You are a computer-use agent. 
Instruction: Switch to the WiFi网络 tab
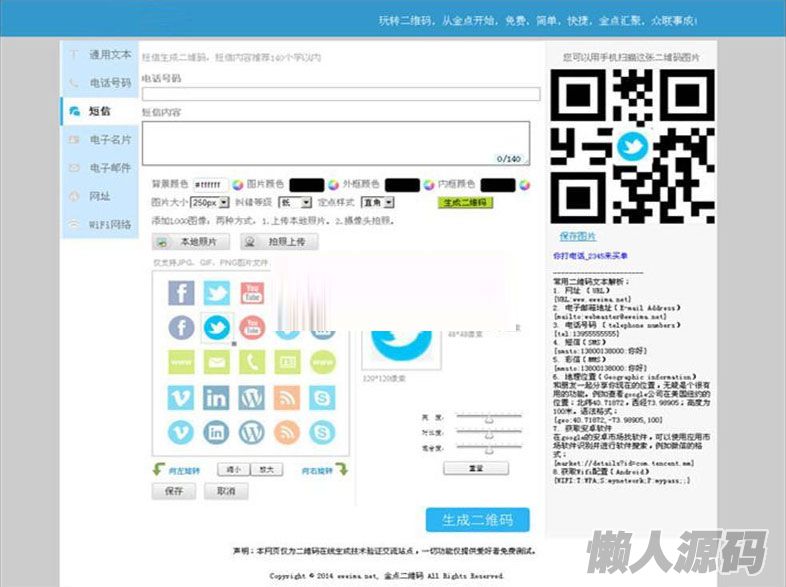click(100, 224)
